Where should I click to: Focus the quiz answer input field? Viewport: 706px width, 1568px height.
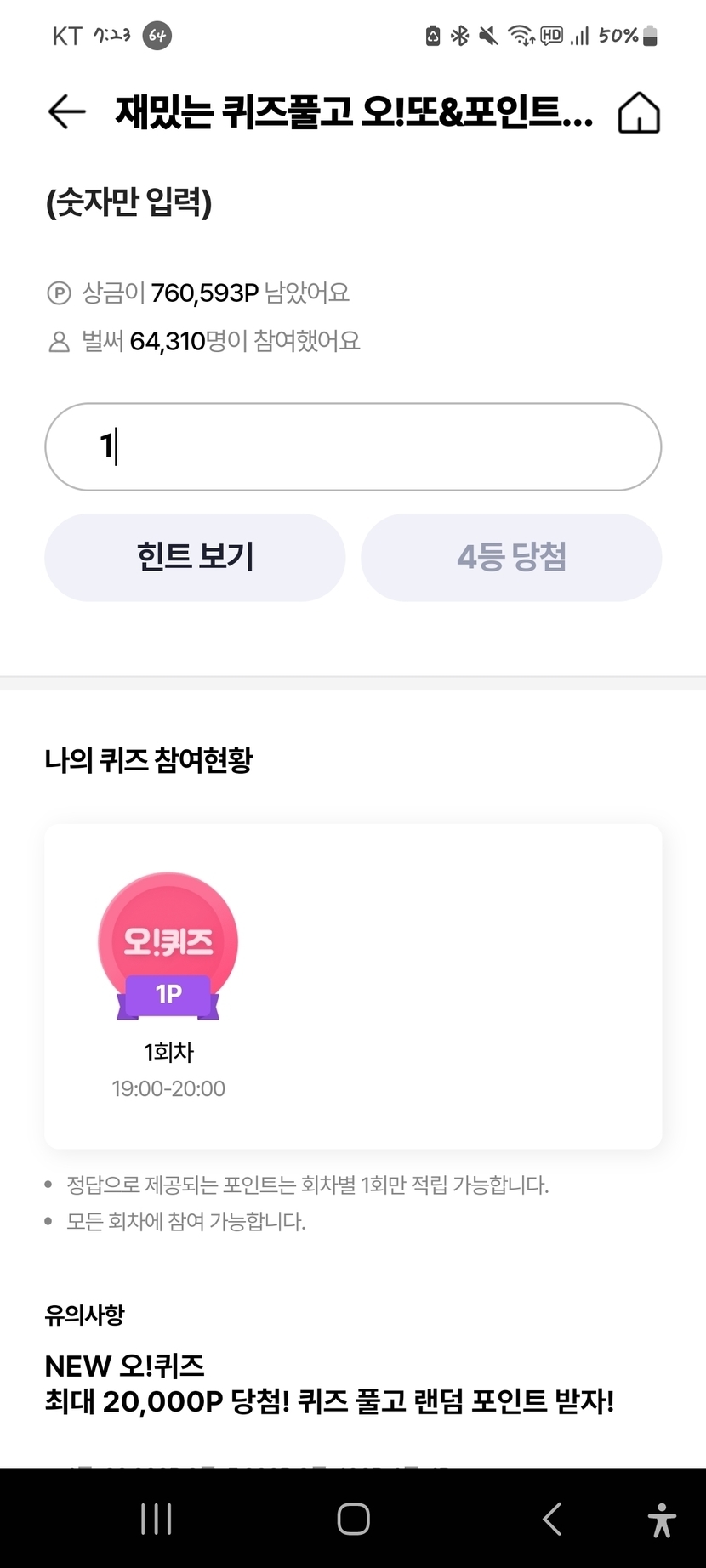353,446
